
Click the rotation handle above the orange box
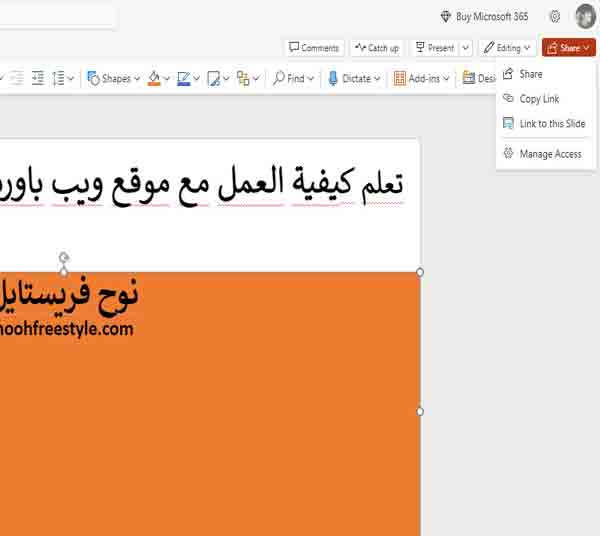tap(64, 257)
